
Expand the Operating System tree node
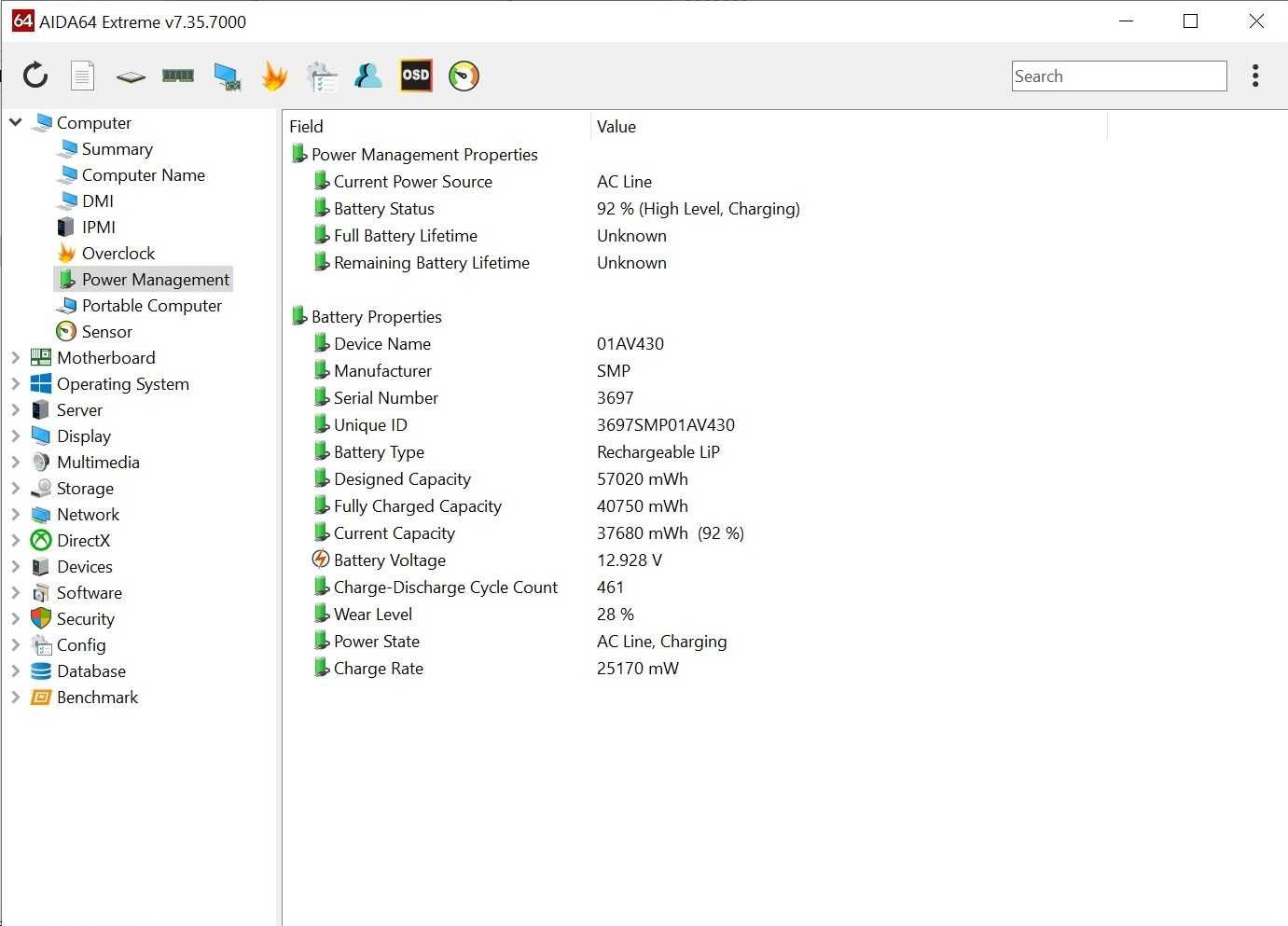[x=16, y=383]
